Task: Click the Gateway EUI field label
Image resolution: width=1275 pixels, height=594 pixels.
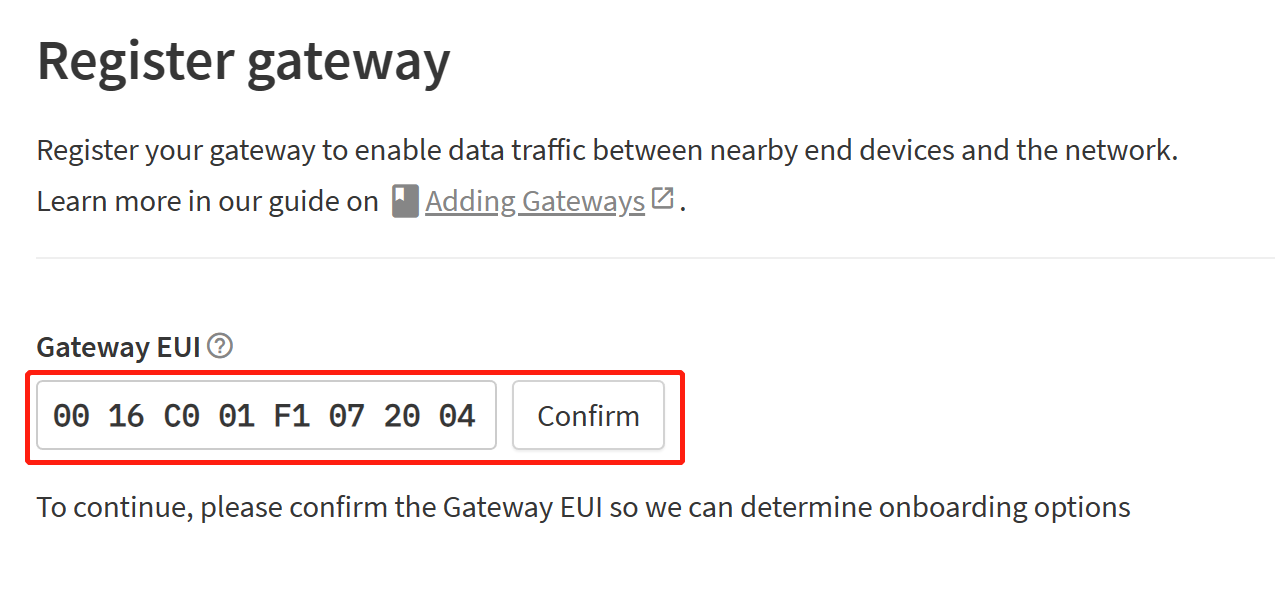Action: click(x=119, y=347)
